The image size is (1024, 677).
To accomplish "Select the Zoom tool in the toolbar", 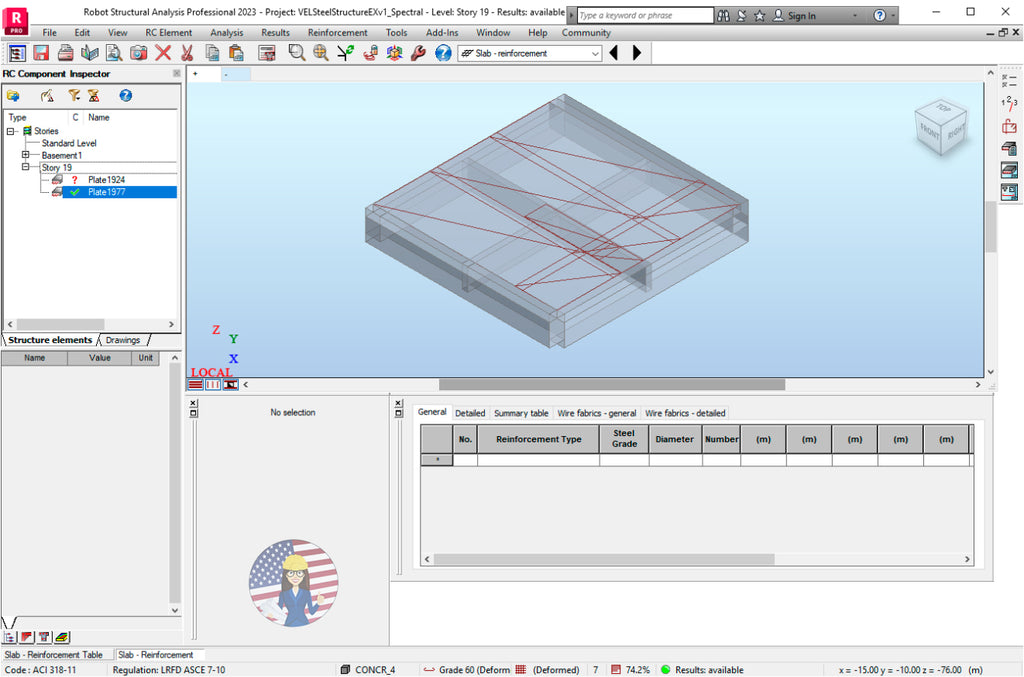I will 295,53.
